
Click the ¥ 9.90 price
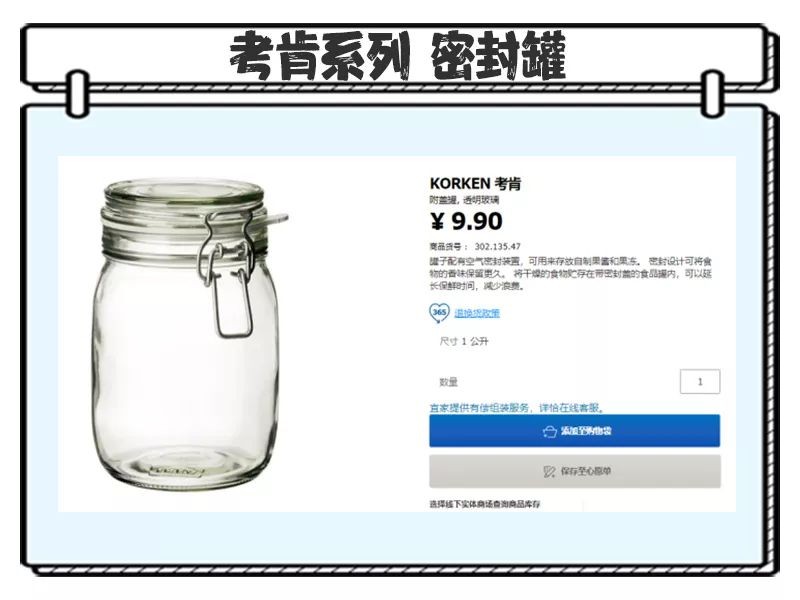coord(466,221)
